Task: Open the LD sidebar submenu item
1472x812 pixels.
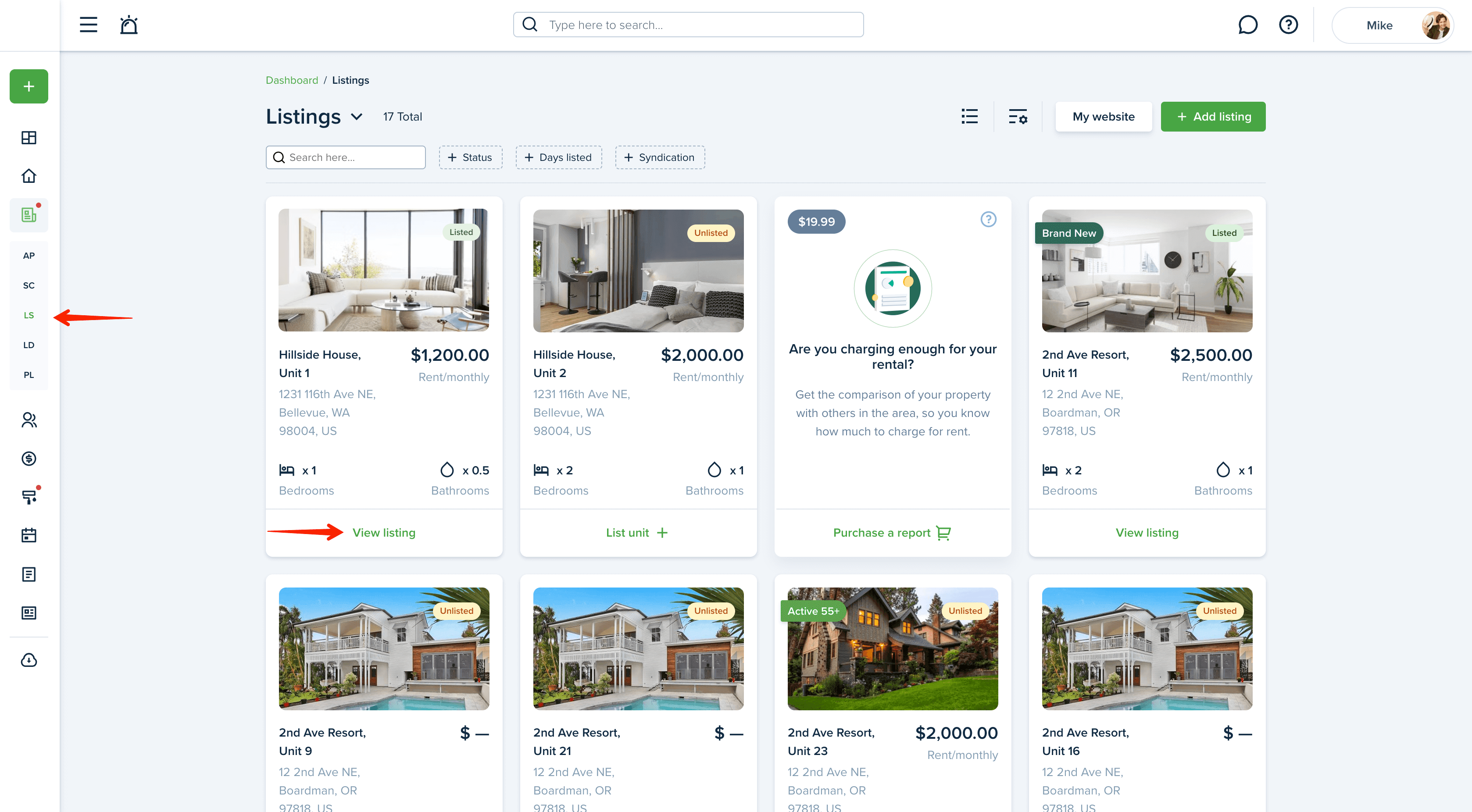Action: pos(29,344)
